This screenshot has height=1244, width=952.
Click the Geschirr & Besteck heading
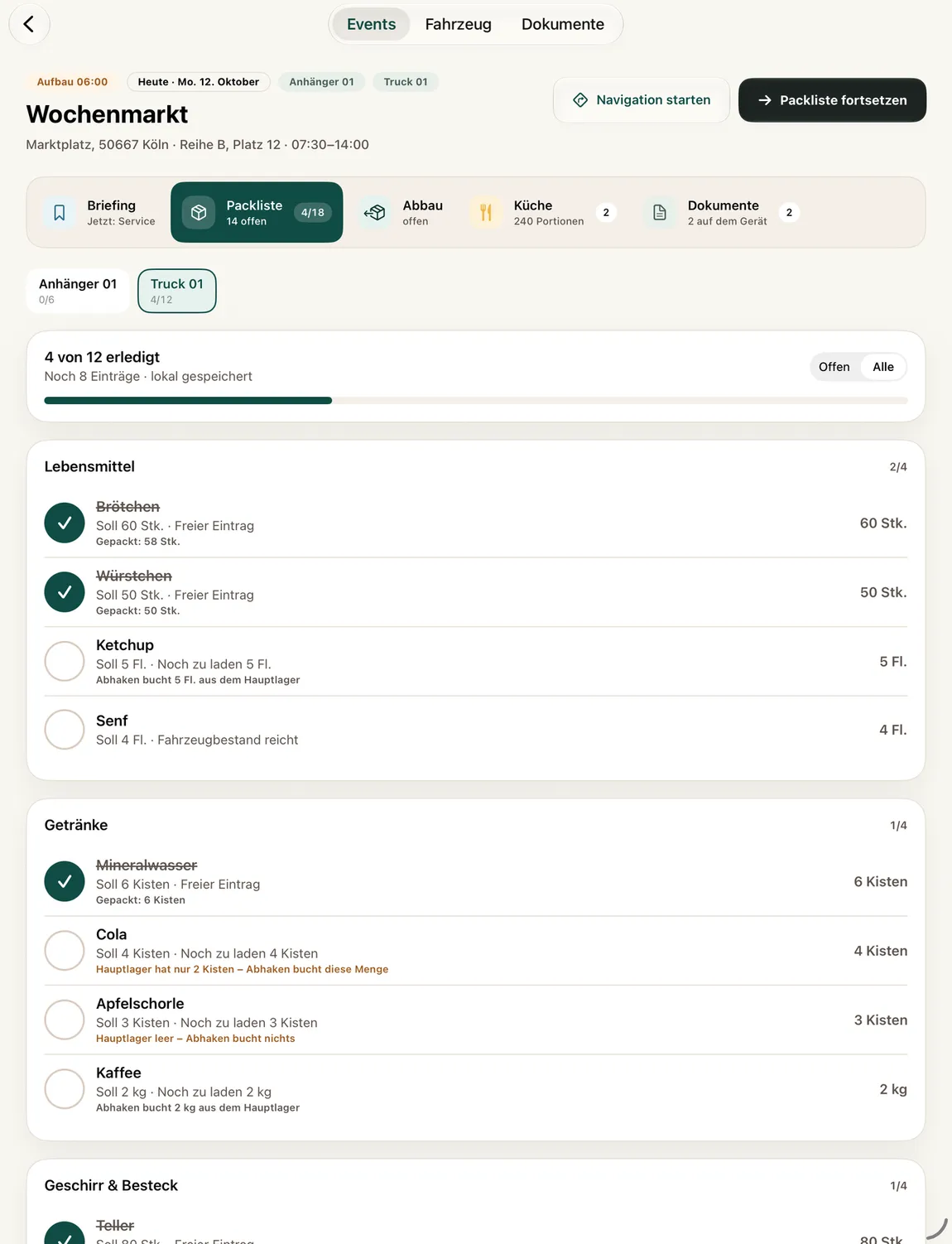pos(111,1185)
